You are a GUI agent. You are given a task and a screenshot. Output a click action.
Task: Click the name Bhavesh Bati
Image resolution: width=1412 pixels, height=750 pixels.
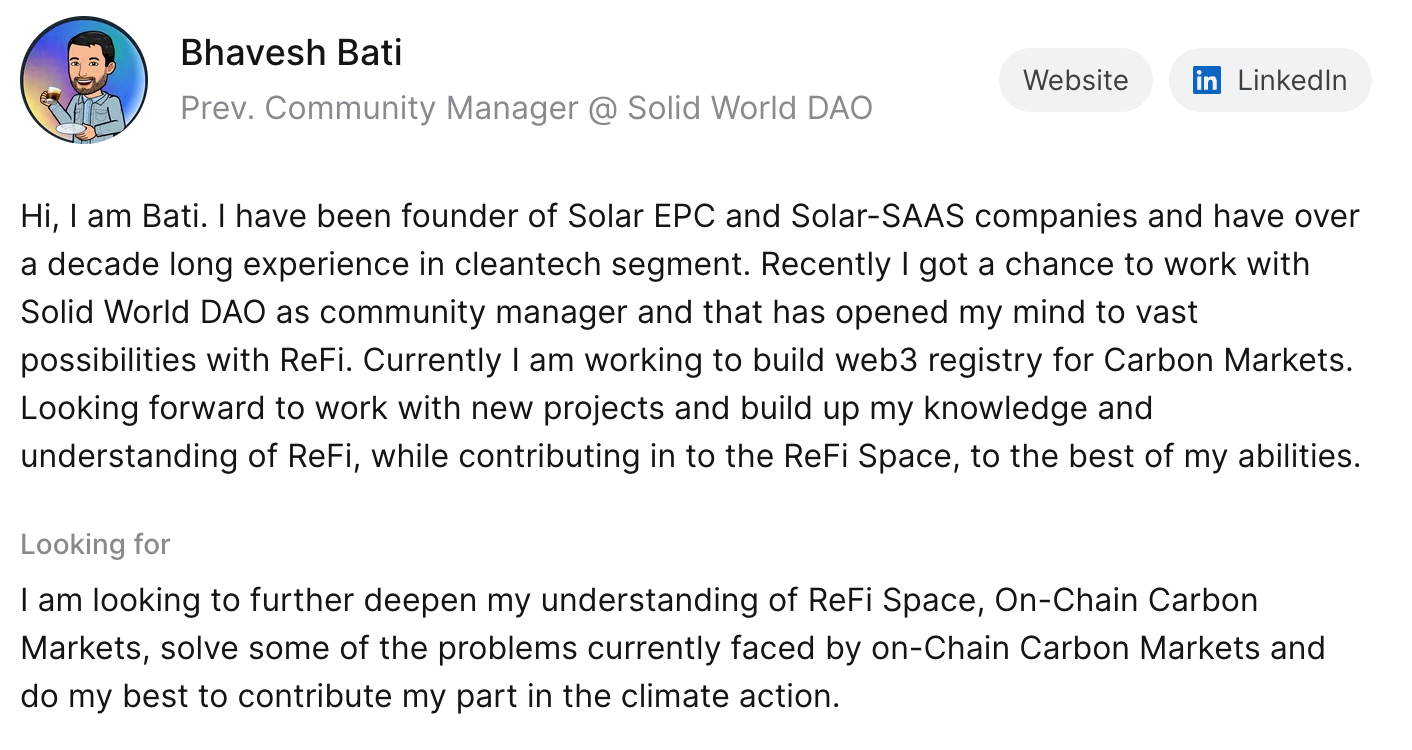pyautogui.click(x=291, y=53)
